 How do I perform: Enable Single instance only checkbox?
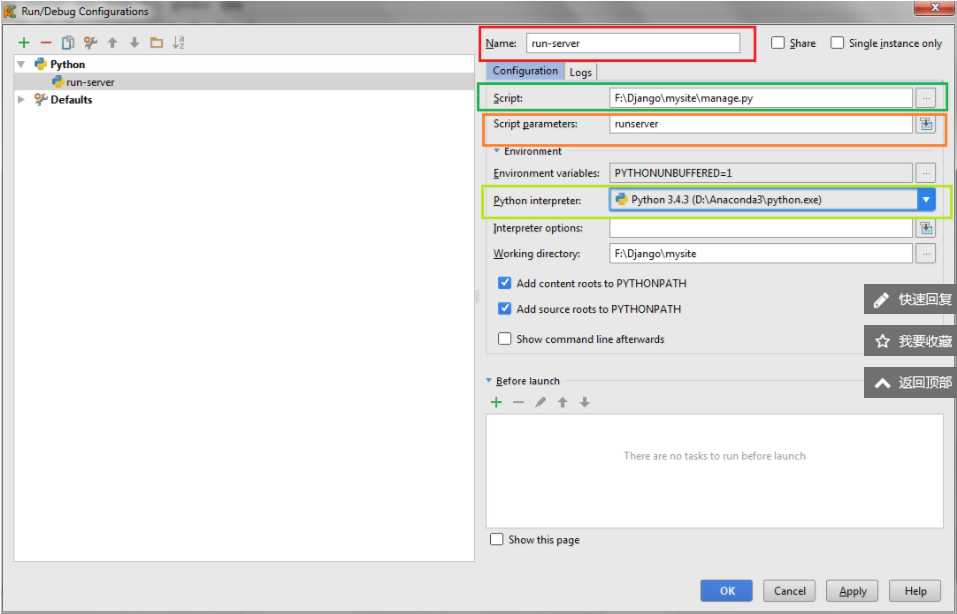click(837, 43)
